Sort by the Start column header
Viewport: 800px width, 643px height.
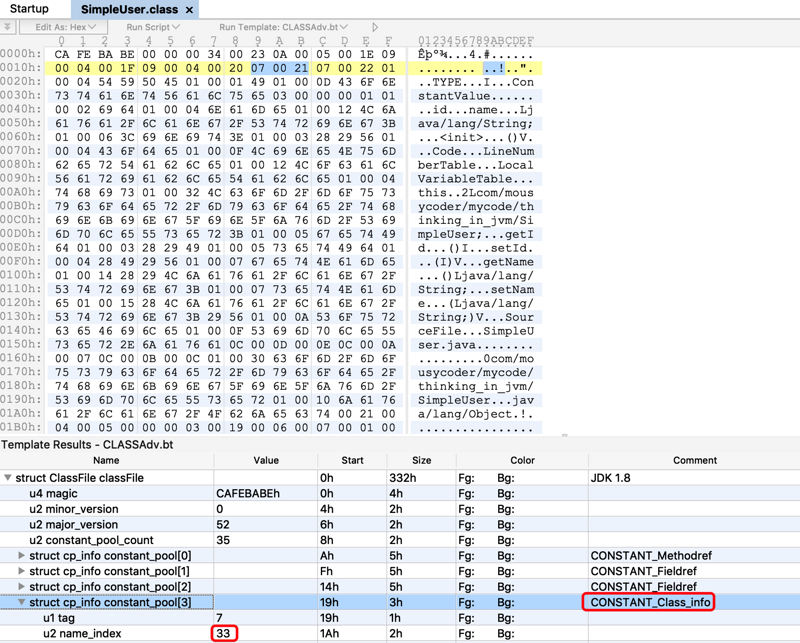point(352,460)
